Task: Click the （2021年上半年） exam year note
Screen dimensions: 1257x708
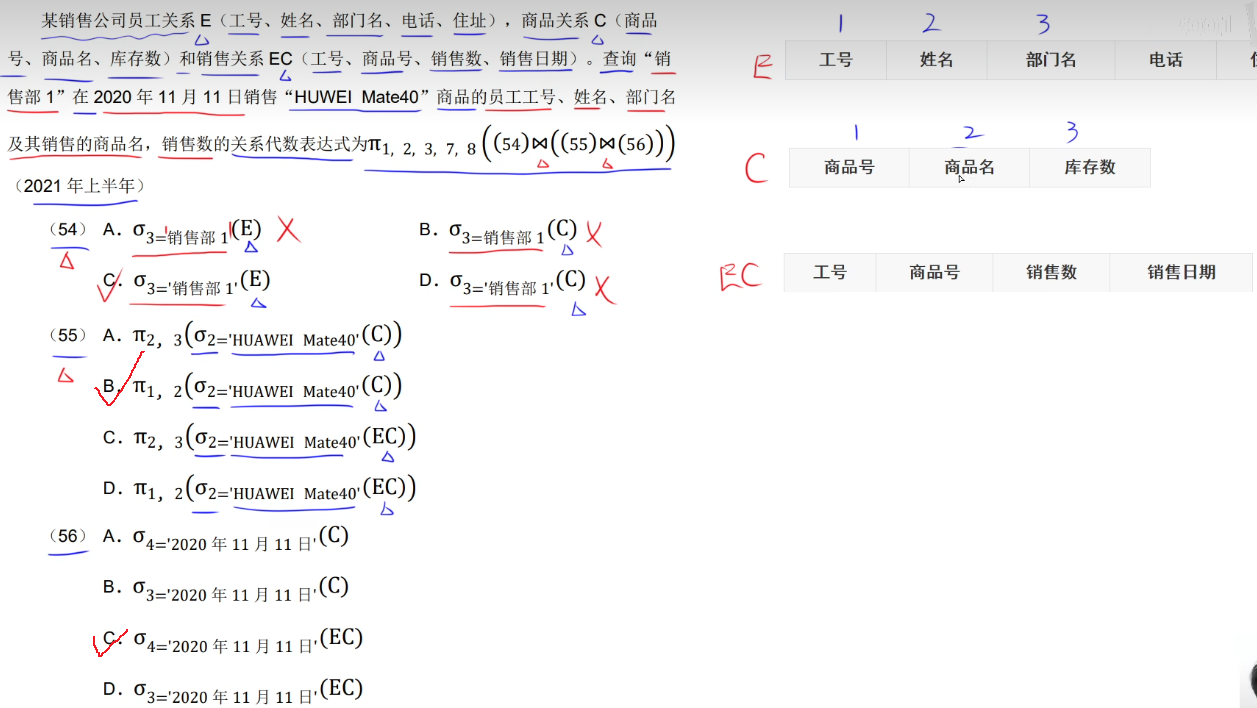Action: click(81, 186)
